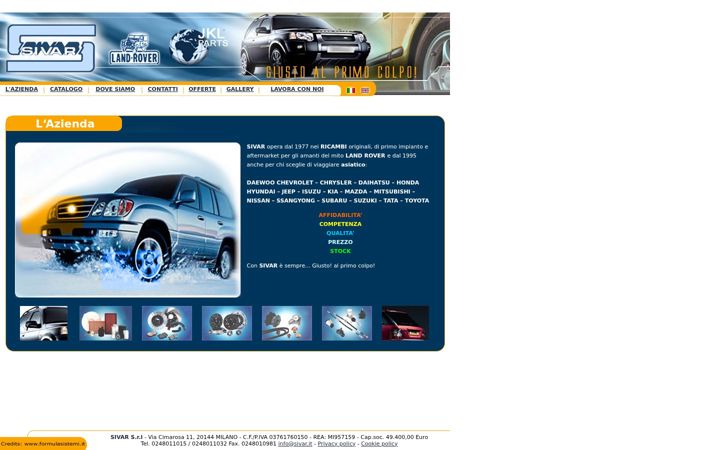This screenshot has height=450, width=720.
Task: Open the CATALOGO menu item
Action: coord(66,89)
